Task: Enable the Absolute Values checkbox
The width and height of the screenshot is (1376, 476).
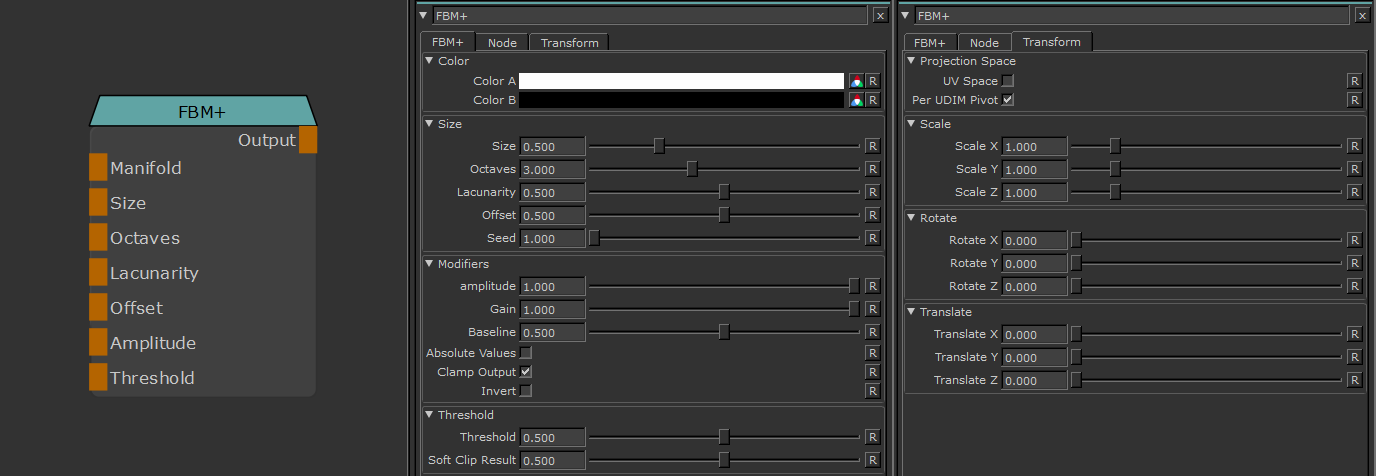Action: click(x=526, y=353)
